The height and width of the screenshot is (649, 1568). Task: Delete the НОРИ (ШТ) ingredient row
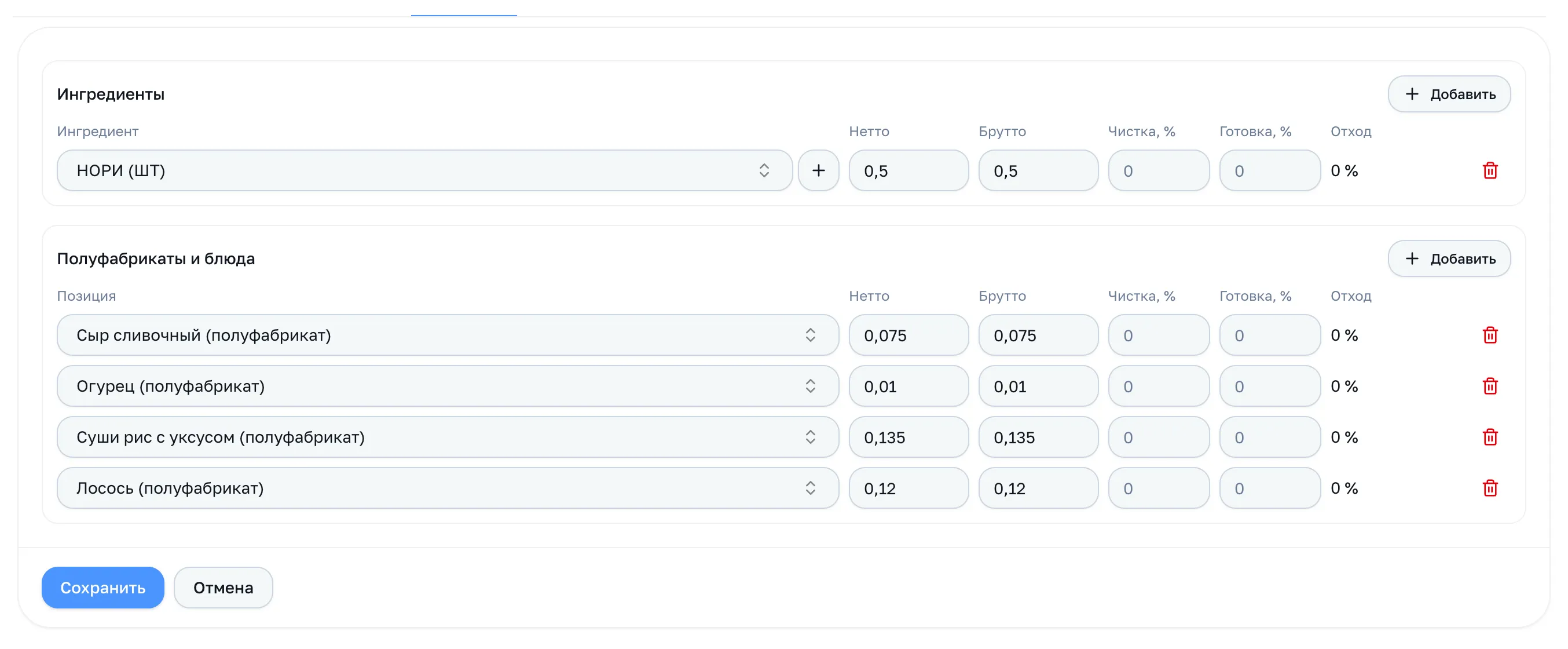point(1489,170)
